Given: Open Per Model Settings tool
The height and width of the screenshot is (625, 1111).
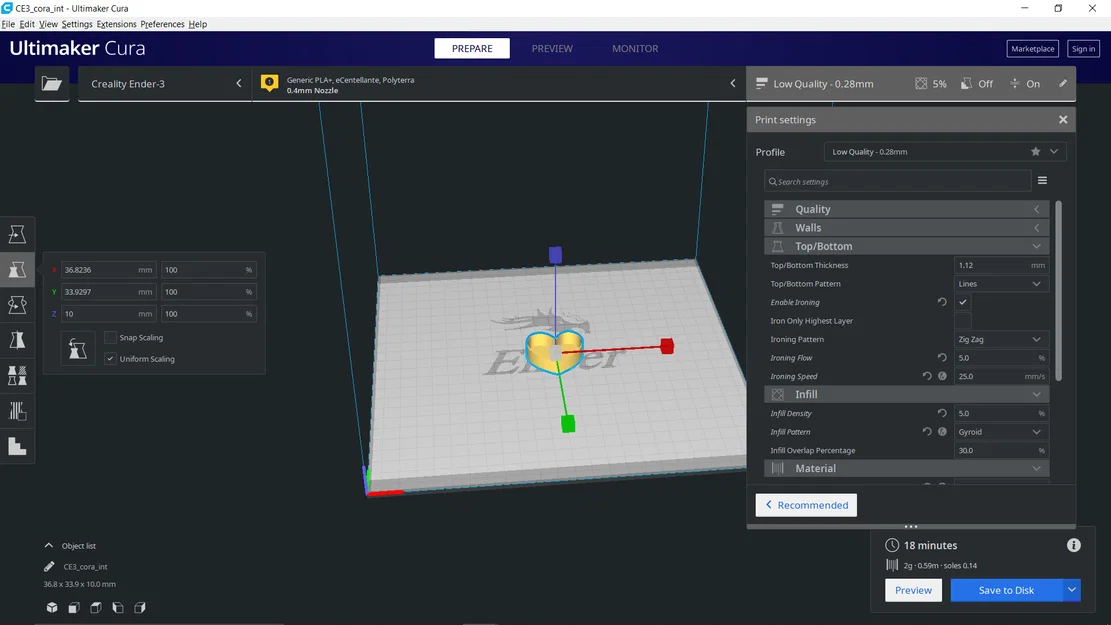Looking at the screenshot, I should tap(17, 376).
